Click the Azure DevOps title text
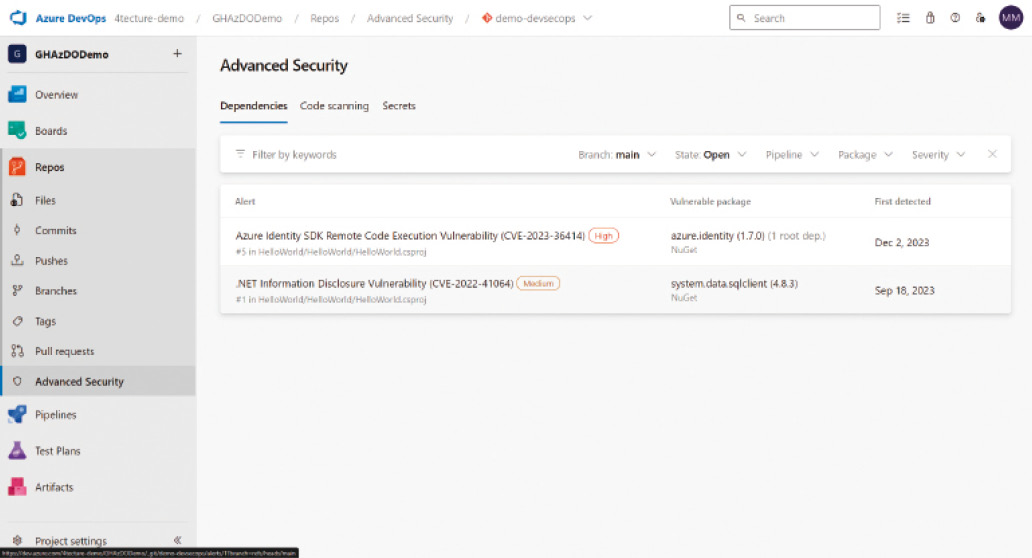Viewport: 1032px width, 558px height. [x=70, y=18]
